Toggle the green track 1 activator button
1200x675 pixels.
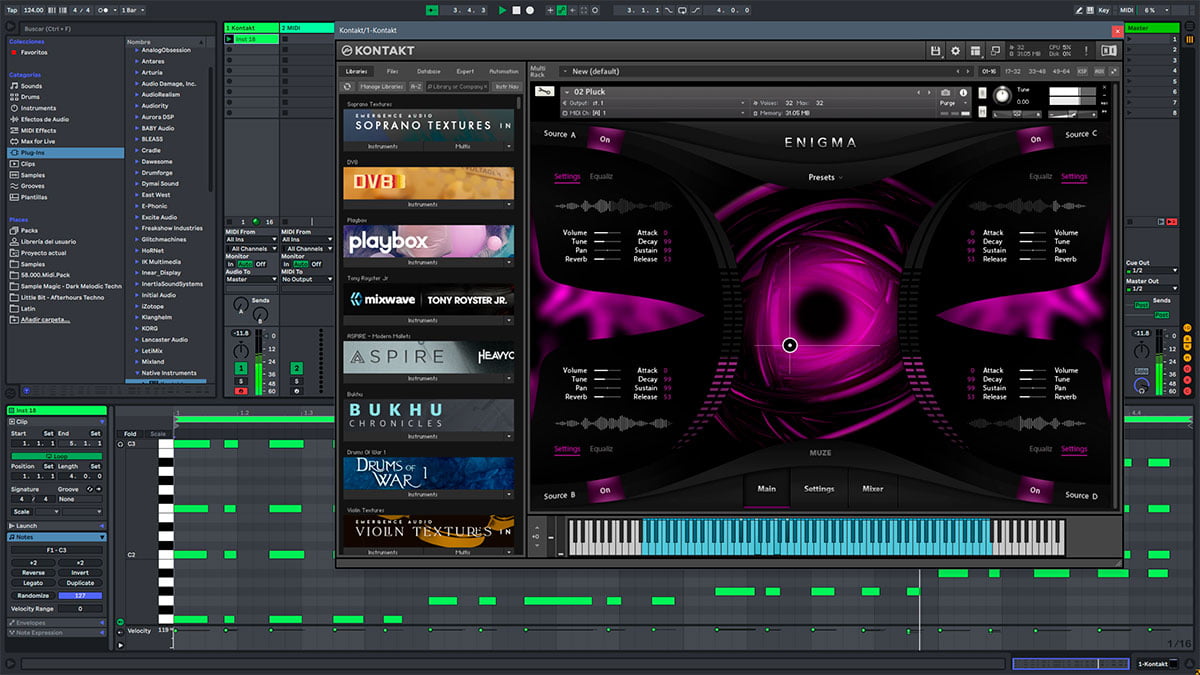coord(241,368)
